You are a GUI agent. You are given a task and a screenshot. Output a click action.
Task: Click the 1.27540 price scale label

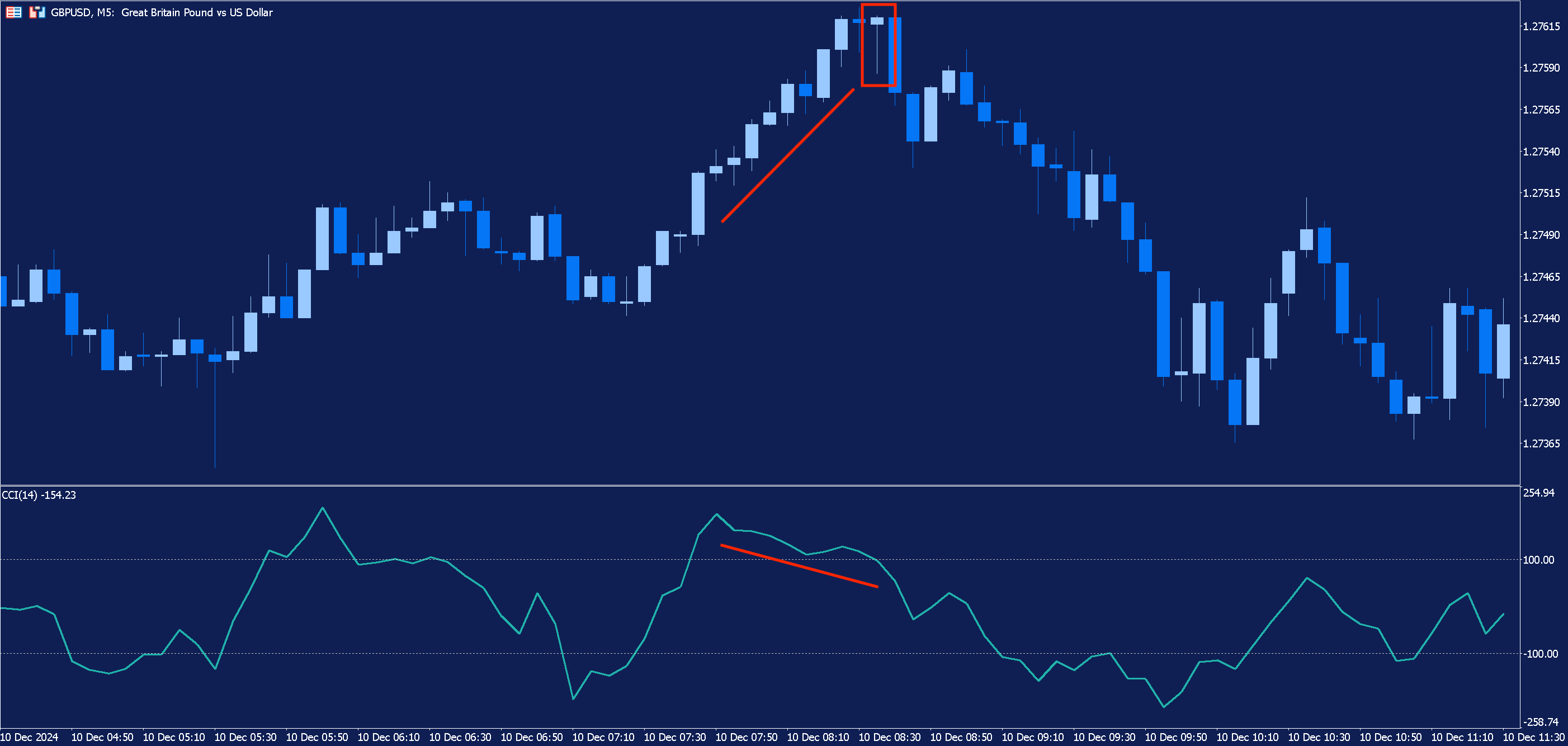tap(1541, 152)
